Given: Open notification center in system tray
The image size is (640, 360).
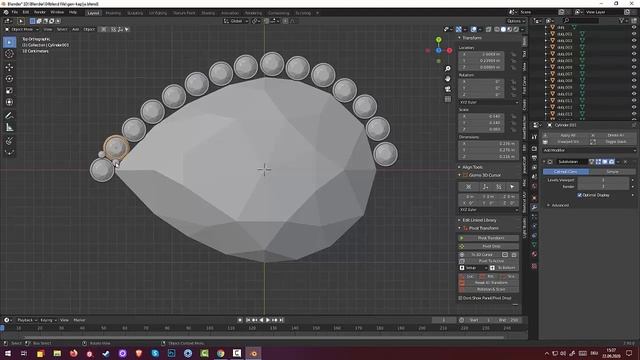Looking at the screenshot, I should [x=629, y=353].
